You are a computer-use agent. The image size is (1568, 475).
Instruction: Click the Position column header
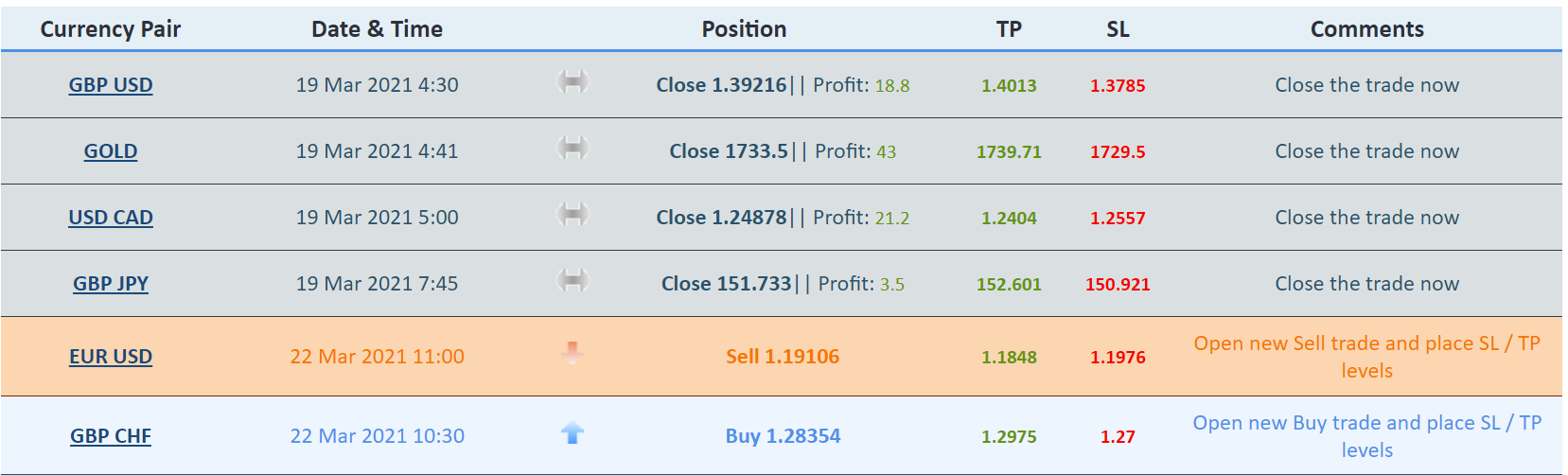click(x=744, y=29)
